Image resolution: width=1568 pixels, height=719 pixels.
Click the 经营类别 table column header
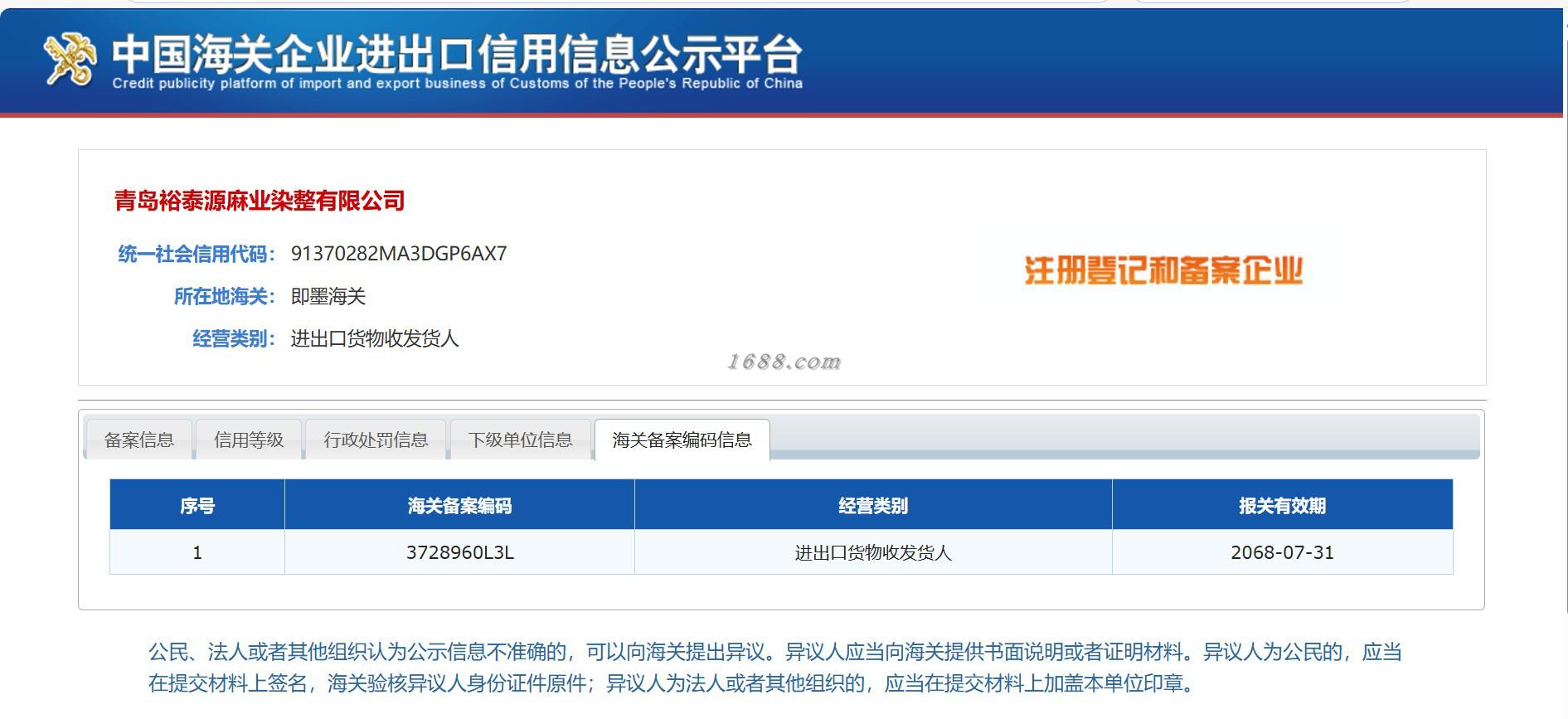click(x=873, y=505)
